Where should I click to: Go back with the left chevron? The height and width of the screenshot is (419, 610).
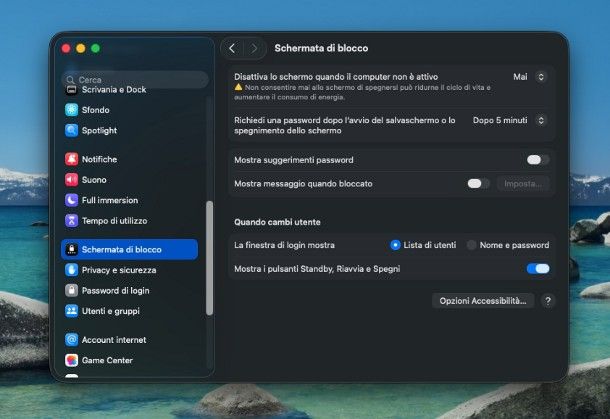click(x=232, y=48)
